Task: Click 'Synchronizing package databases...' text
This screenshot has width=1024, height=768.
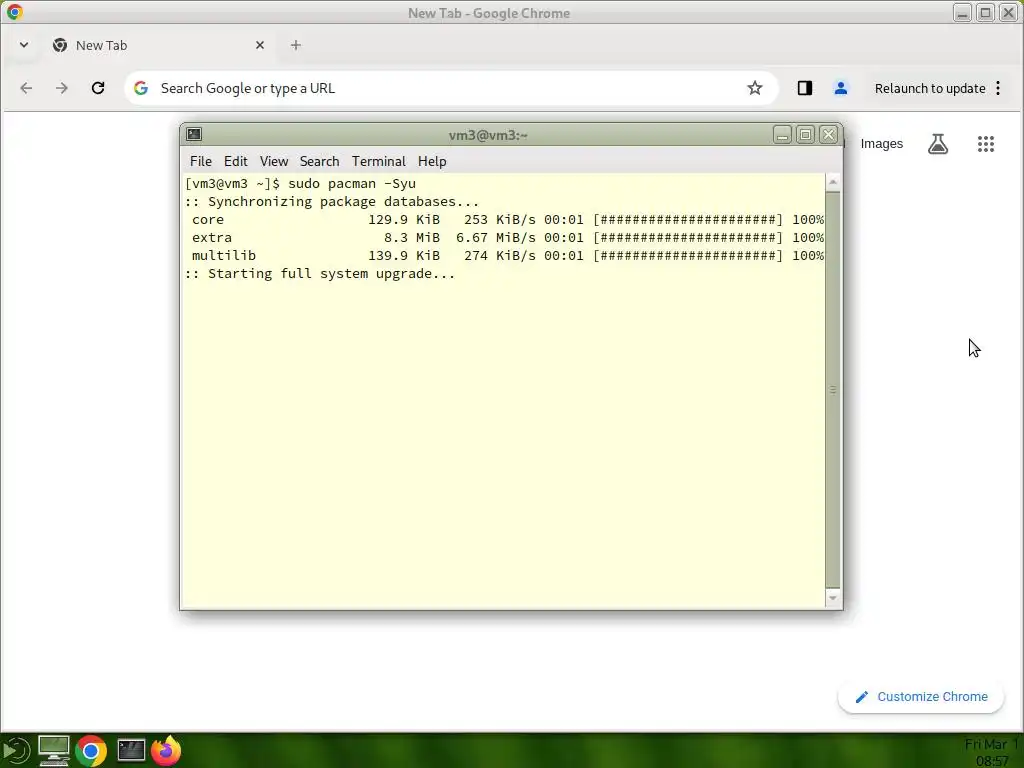Action: point(344,202)
